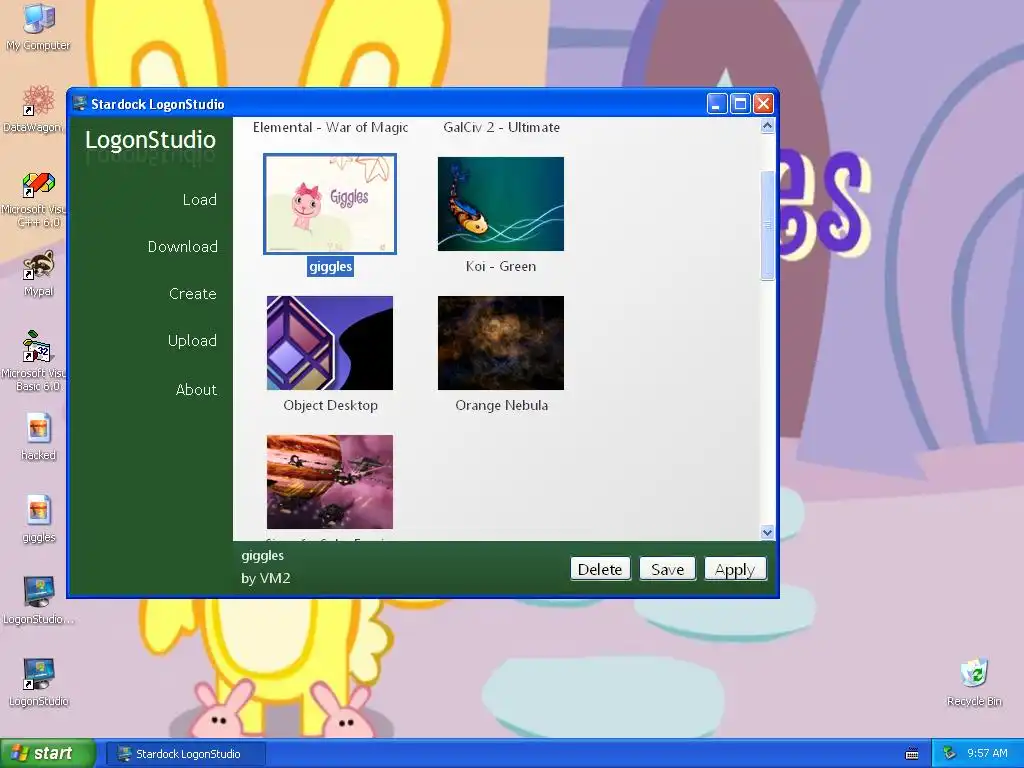This screenshot has width=1024, height=768.
Task: Click the Object Desktop label
Action: (330, 406)
